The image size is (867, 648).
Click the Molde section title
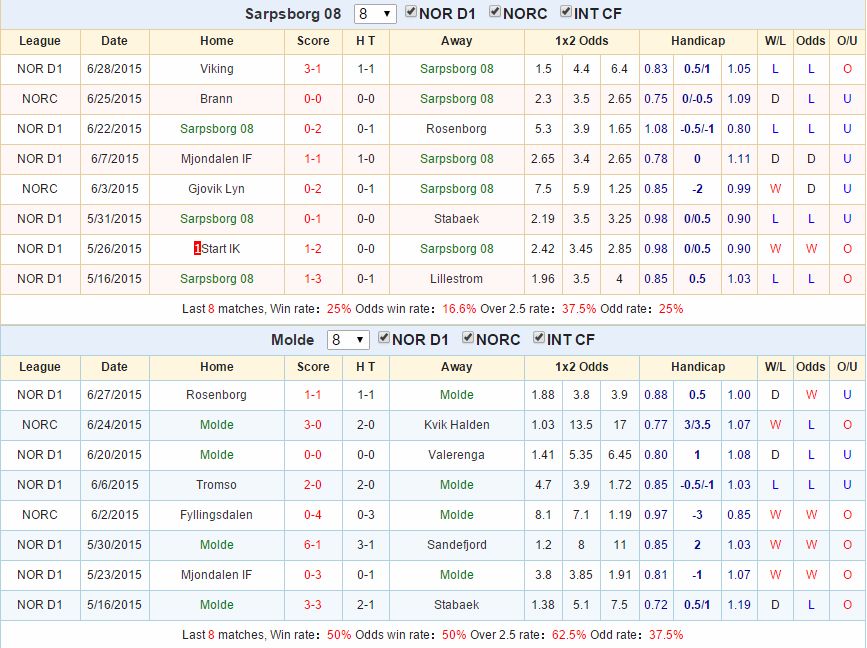293,339
